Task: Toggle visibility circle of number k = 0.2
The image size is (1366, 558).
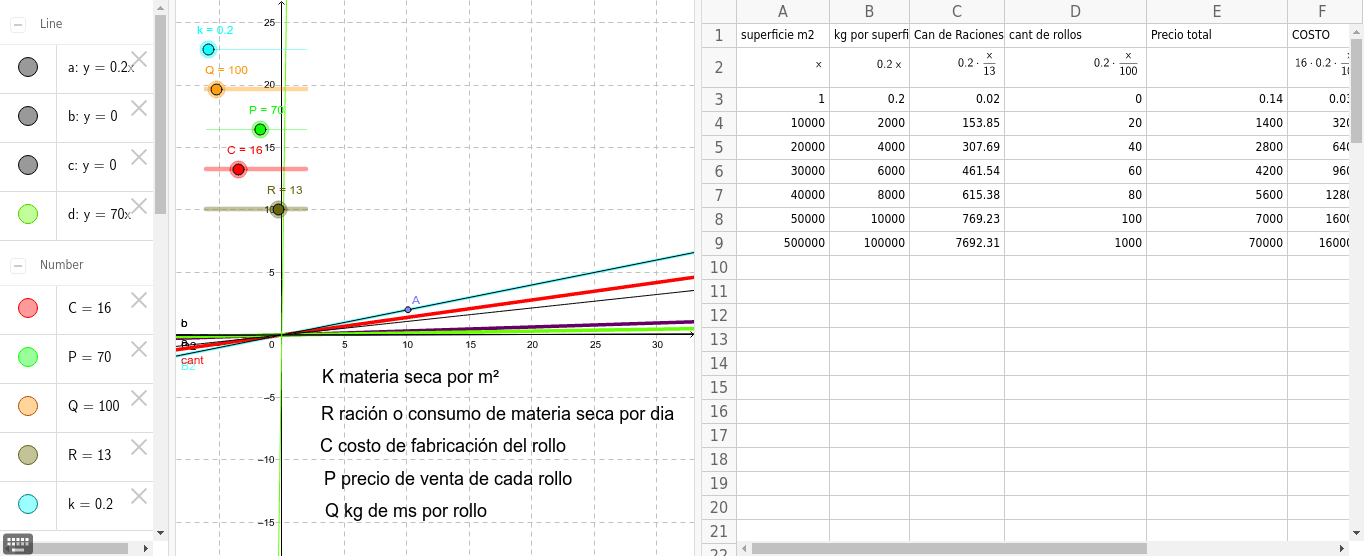Action: tap(28, 504)
